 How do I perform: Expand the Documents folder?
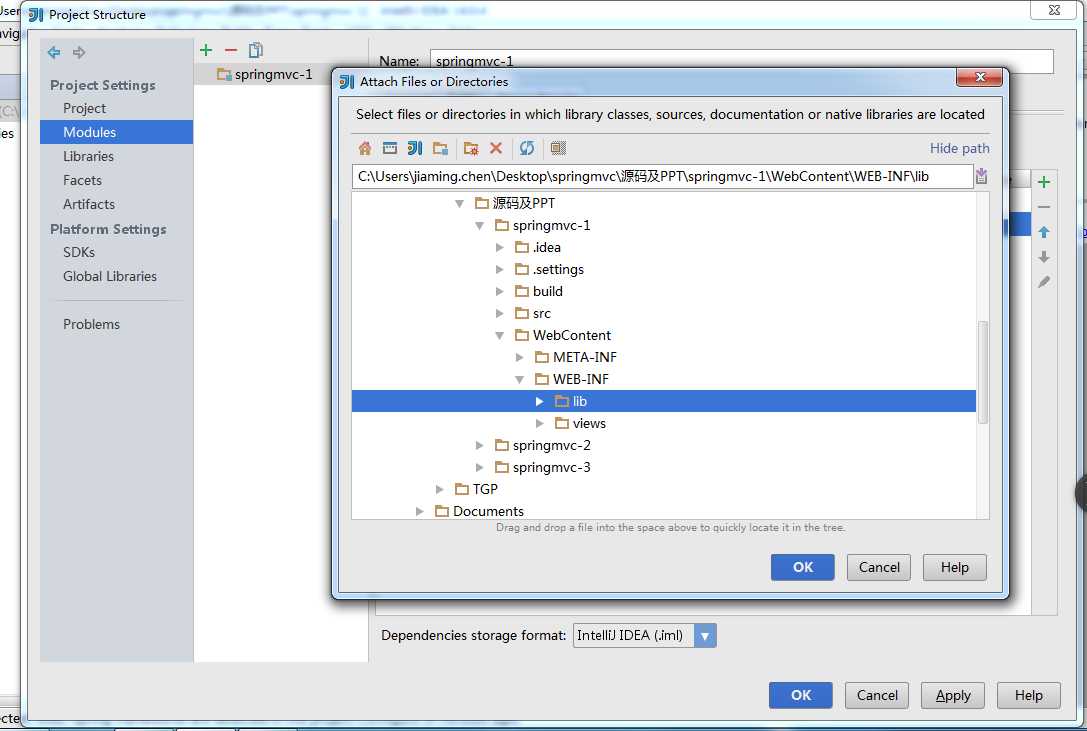419,511
